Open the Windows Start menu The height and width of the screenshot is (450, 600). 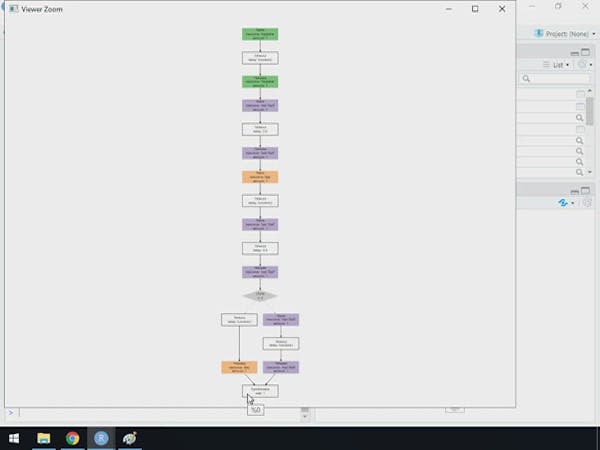(14, 438)
